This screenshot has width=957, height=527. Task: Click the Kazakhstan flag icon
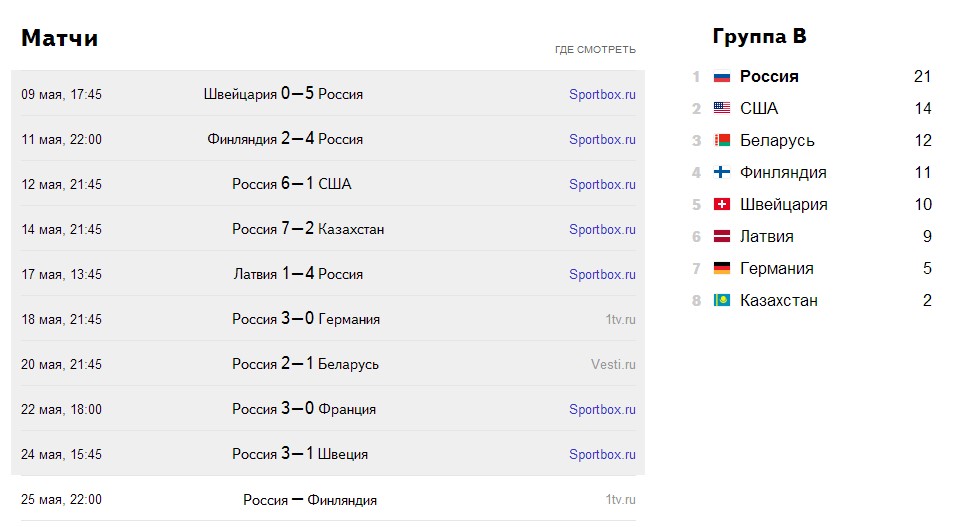[721, 300]
